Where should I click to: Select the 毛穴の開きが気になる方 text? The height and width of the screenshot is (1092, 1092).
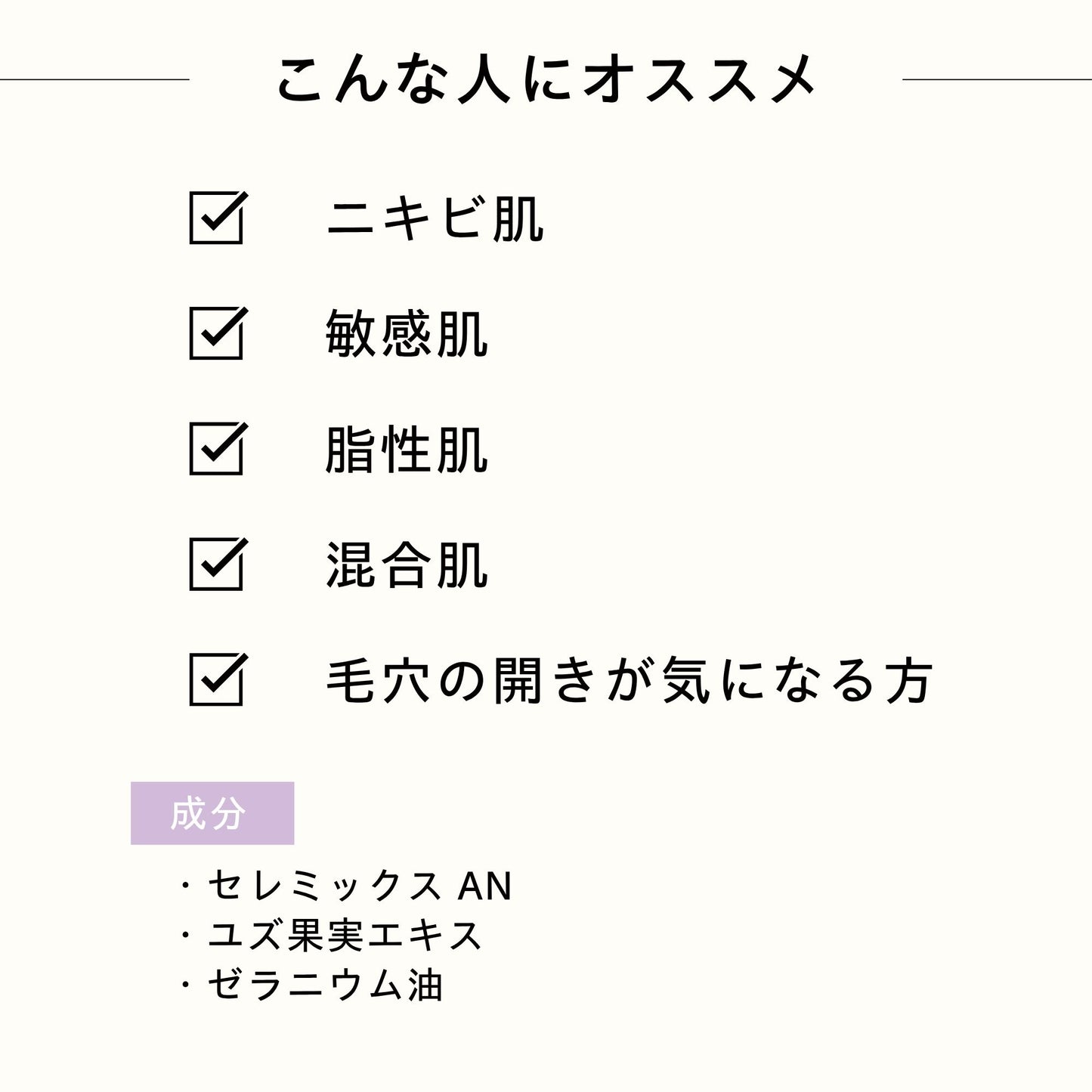click(629, 681)
